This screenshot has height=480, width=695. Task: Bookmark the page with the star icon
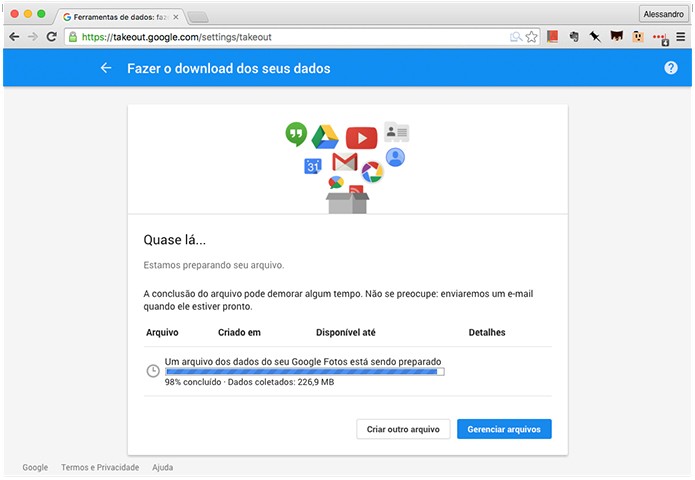(x=531, y=37)
